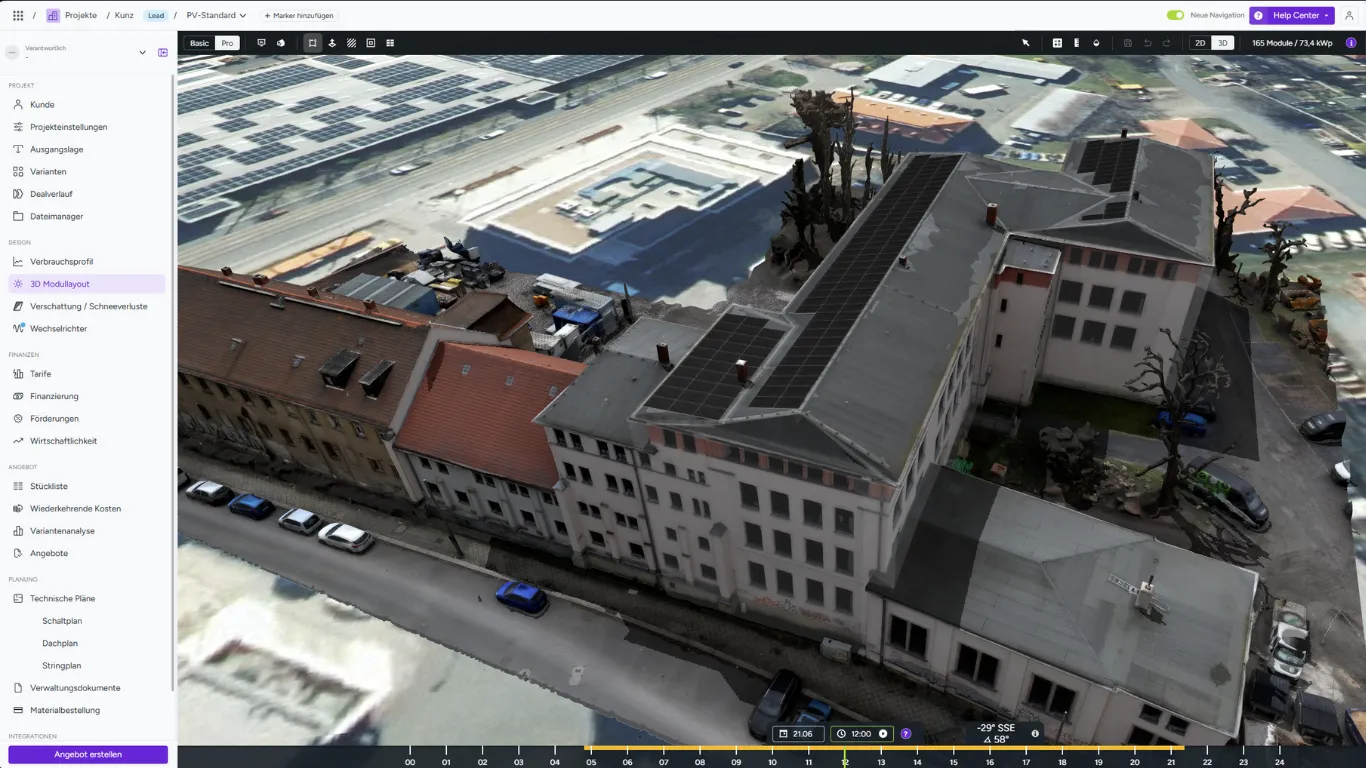Viewport: 1366px width, 768px height.
Task: Undo the last action
Action: [x=1147, y=43]
